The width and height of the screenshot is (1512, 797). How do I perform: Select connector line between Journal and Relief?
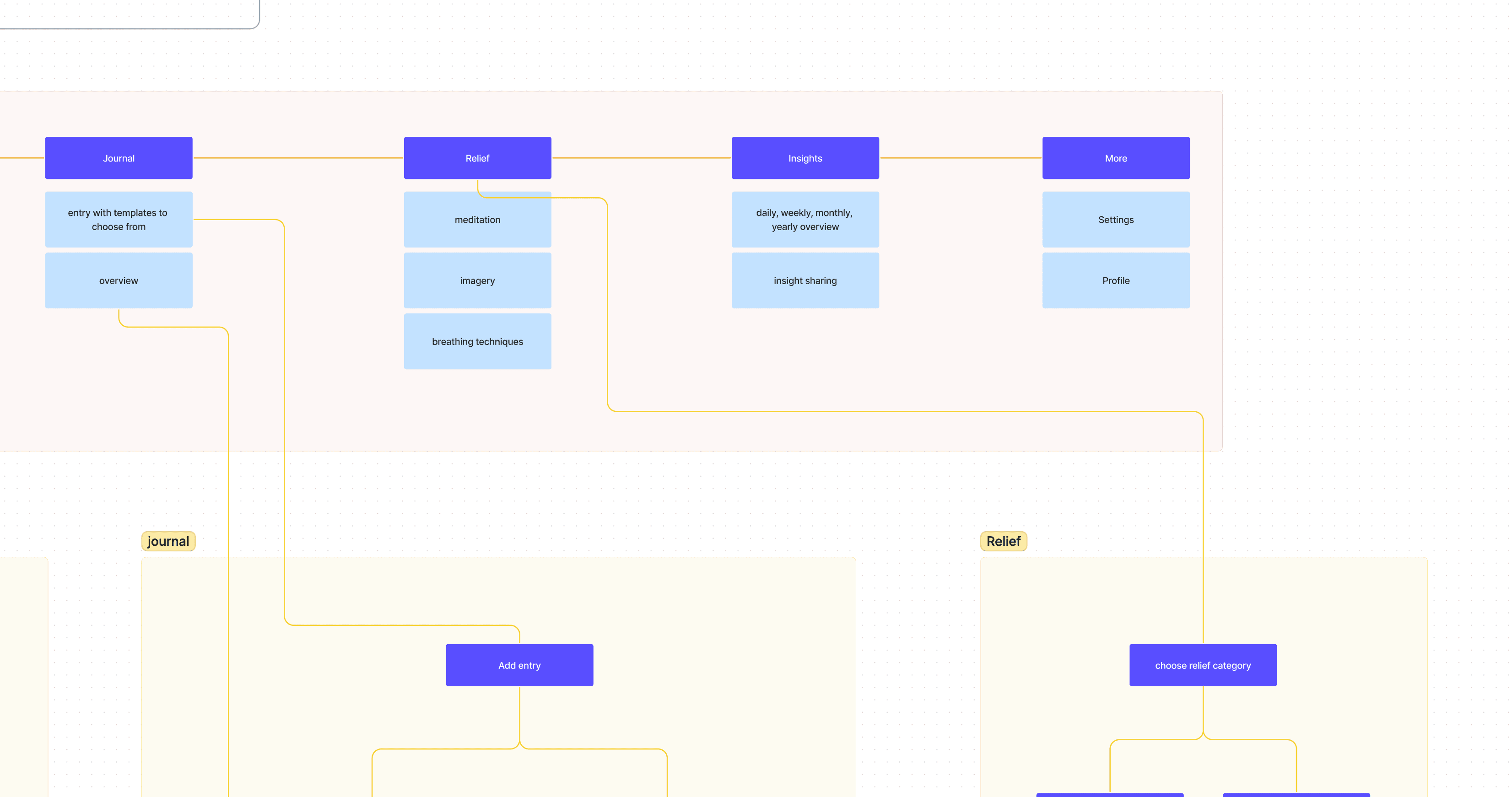pos(297,158)
